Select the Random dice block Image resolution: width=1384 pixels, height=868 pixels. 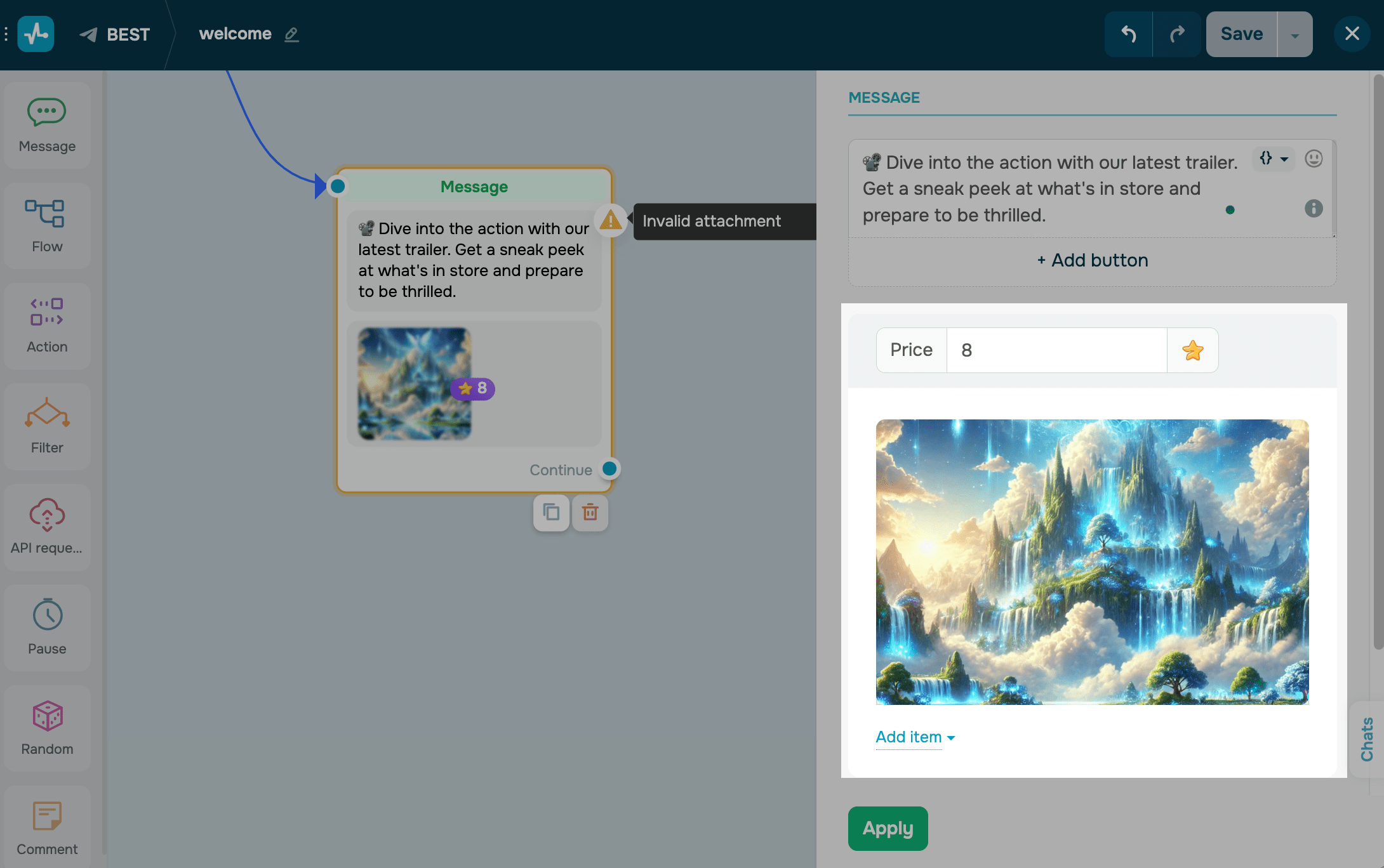click(x=47, y=716)
